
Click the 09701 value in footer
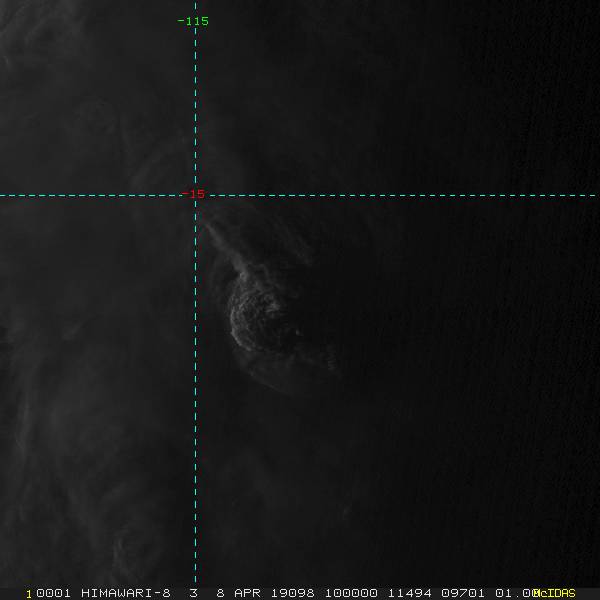tap(459, 593)
